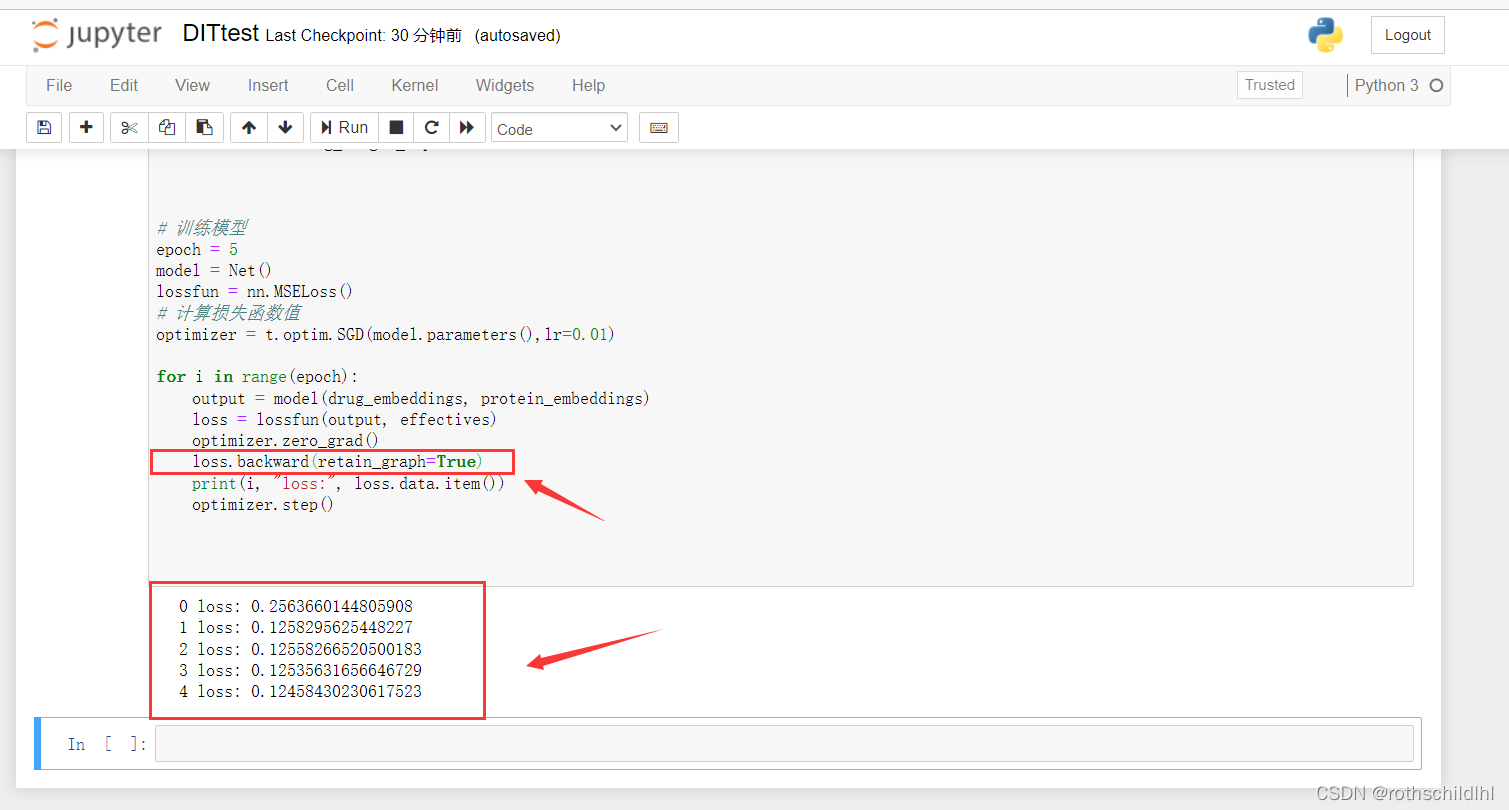Restart kernel and run all cells

[x=466, y=127]
